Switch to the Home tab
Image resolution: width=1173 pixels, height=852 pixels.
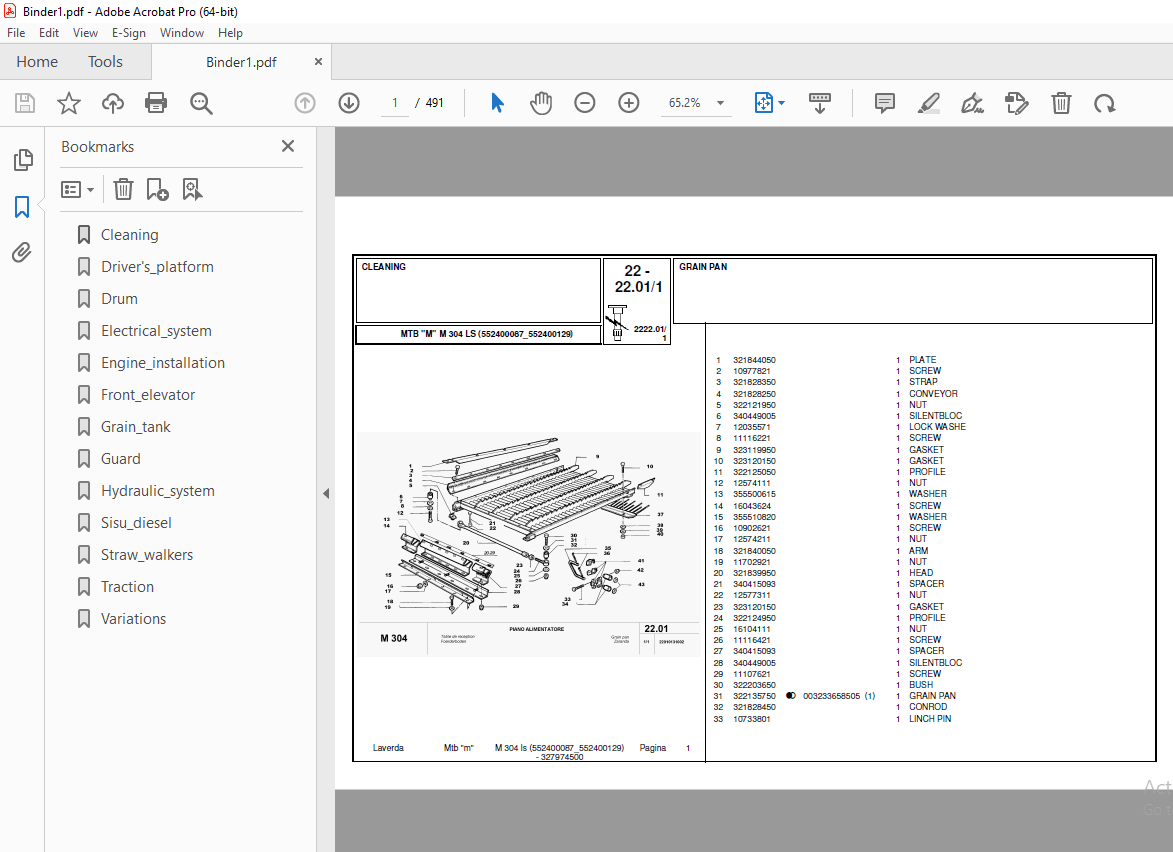pyautogui.click(x=36, y=61)
